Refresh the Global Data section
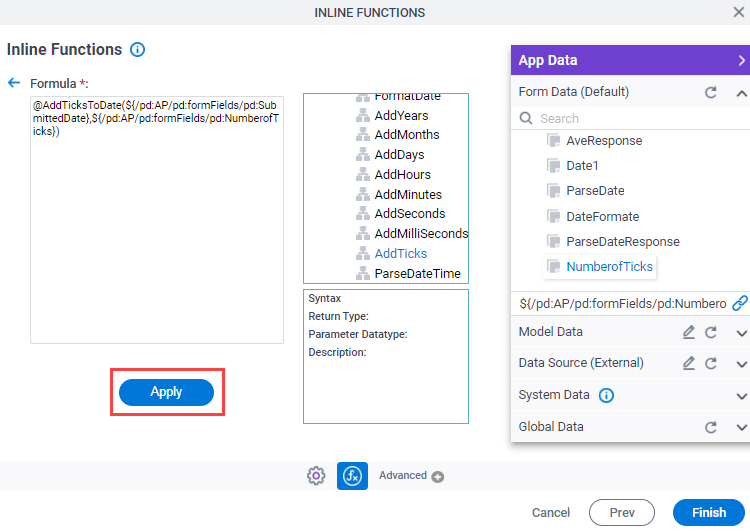Screen dimensions: 750x532 711,427
